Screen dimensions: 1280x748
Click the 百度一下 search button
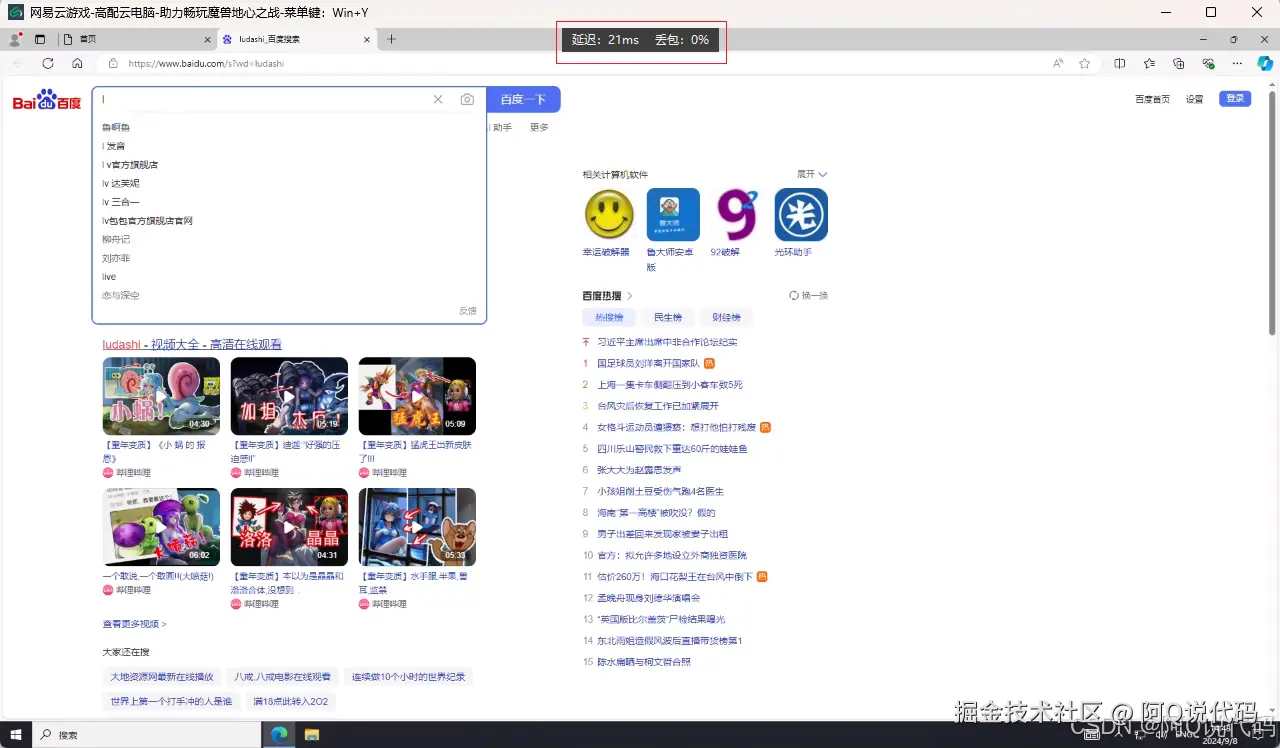[524, 99]
